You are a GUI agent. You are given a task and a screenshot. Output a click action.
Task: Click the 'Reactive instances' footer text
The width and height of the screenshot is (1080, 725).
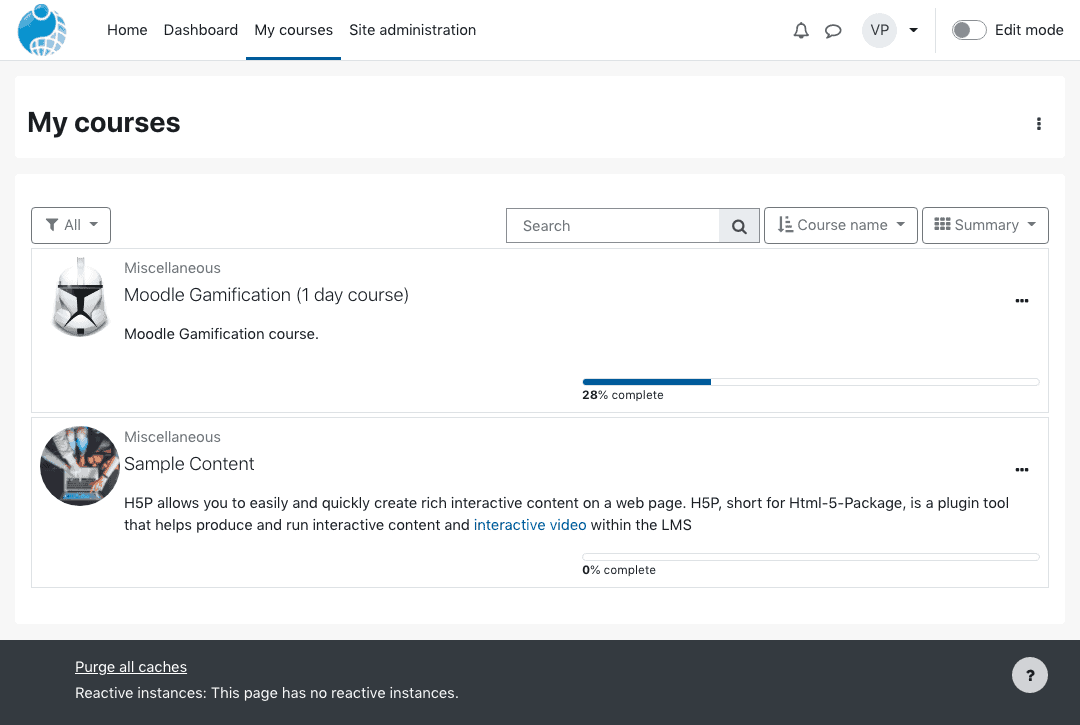(267, 693)
